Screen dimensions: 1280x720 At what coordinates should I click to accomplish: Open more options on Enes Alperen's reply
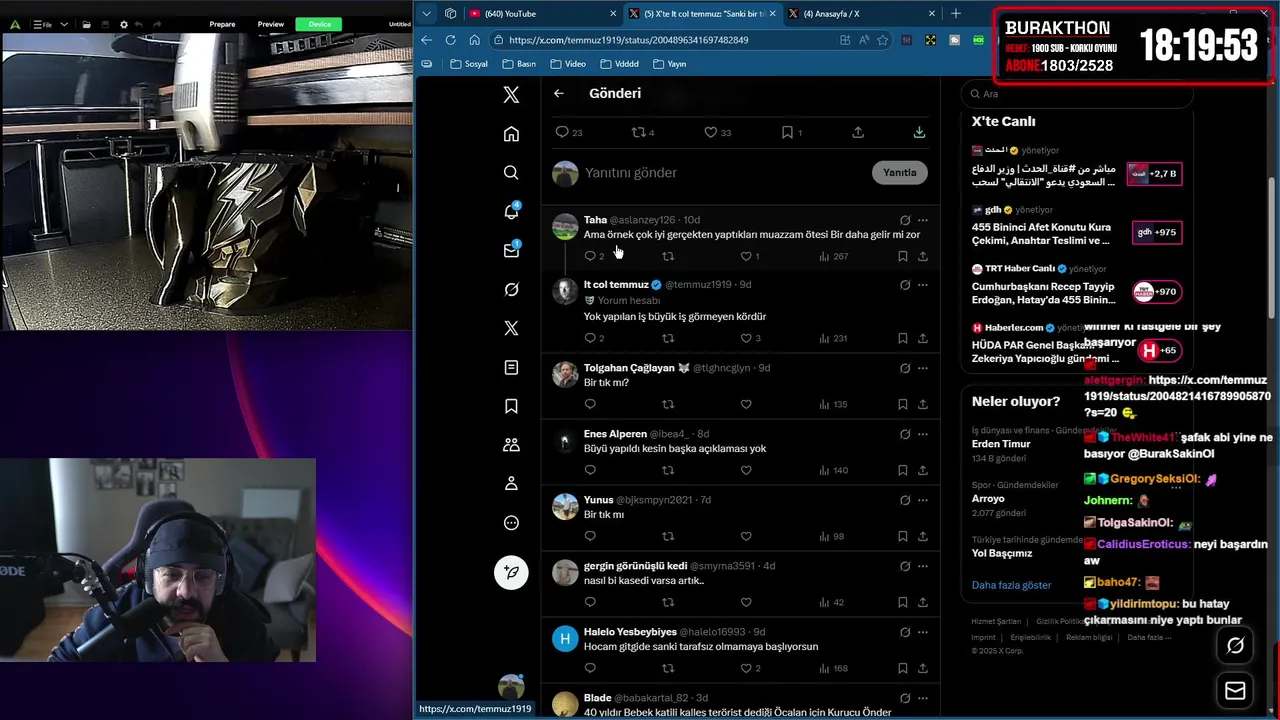click(923, 434)
